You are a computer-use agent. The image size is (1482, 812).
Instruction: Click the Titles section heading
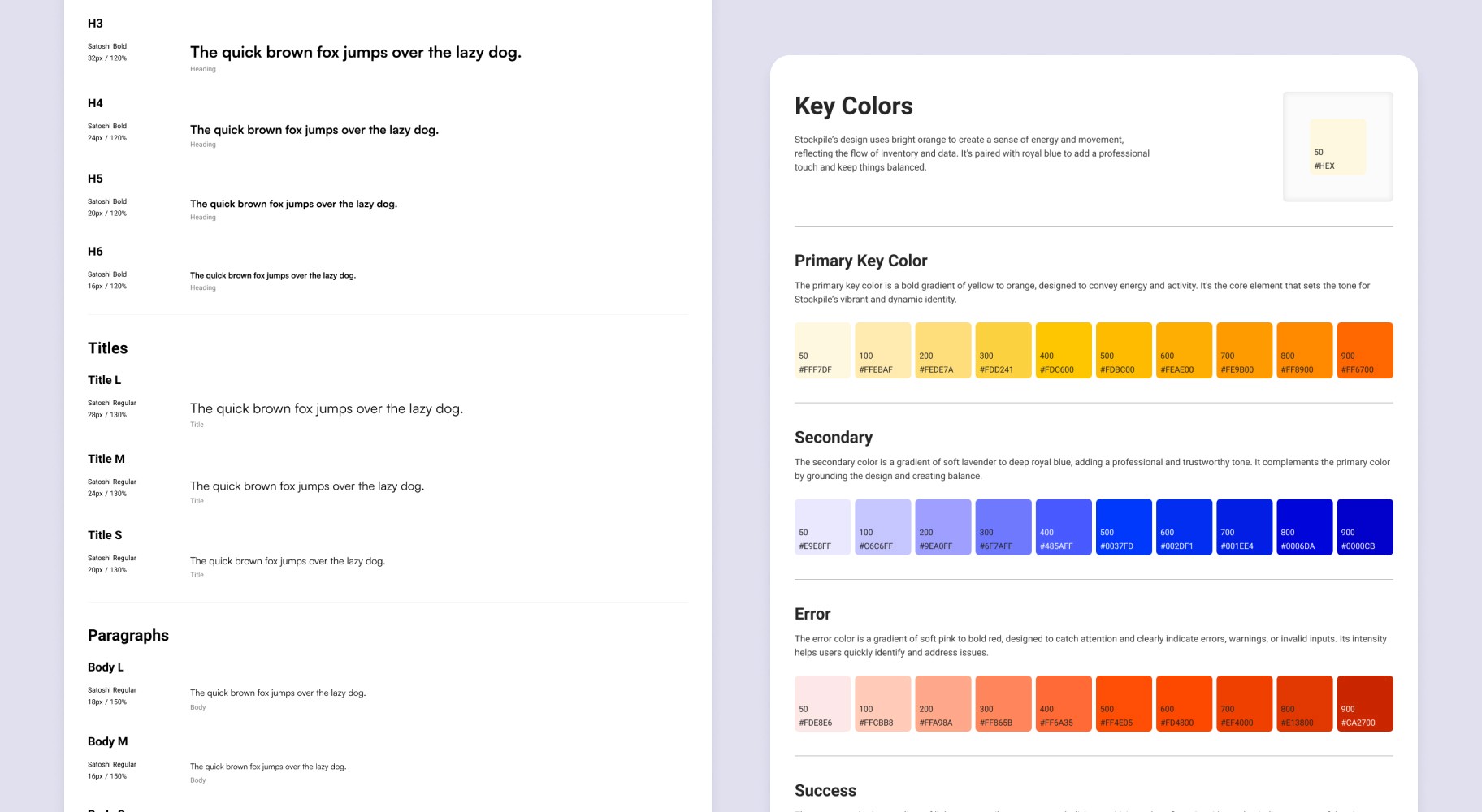click(108, 348)
